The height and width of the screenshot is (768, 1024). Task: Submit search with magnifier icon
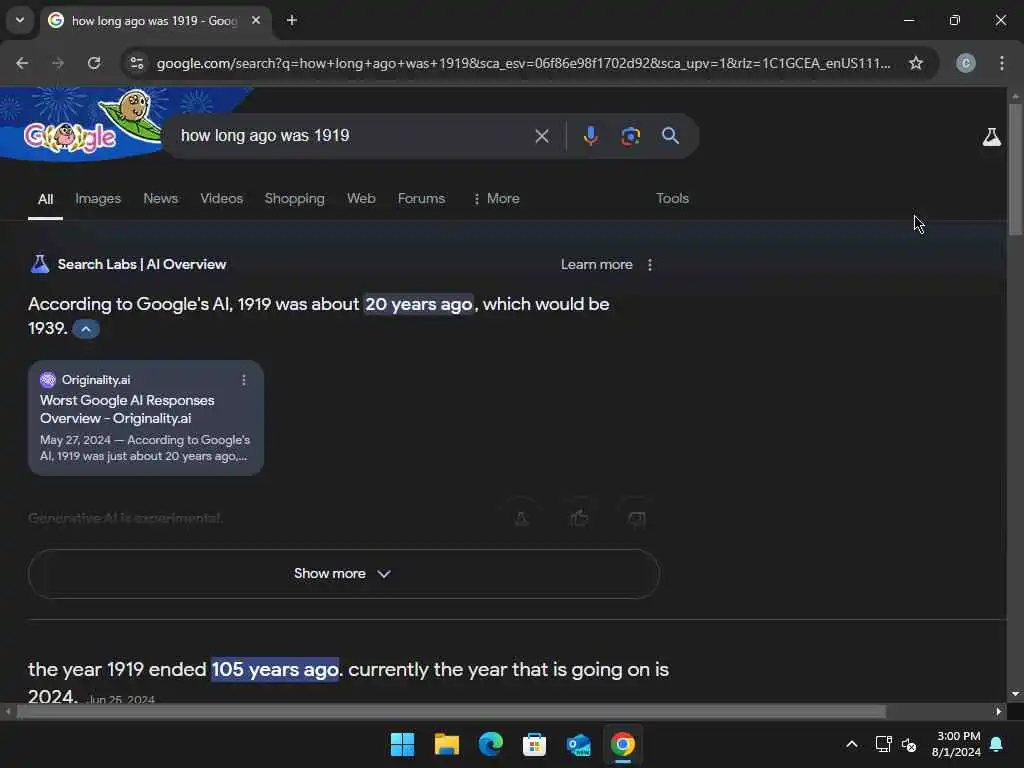point(670,136)
